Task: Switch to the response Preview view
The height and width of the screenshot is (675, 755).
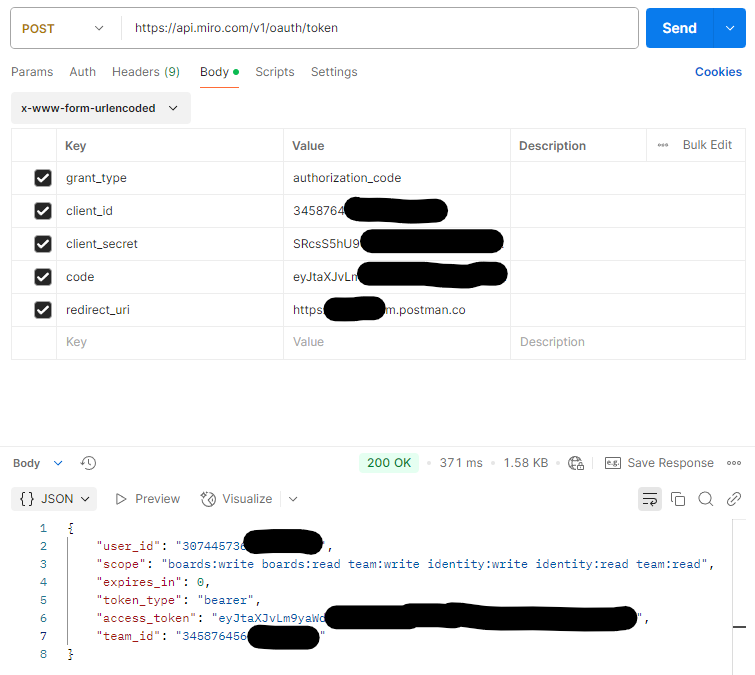Action: (x=148, y=499)
